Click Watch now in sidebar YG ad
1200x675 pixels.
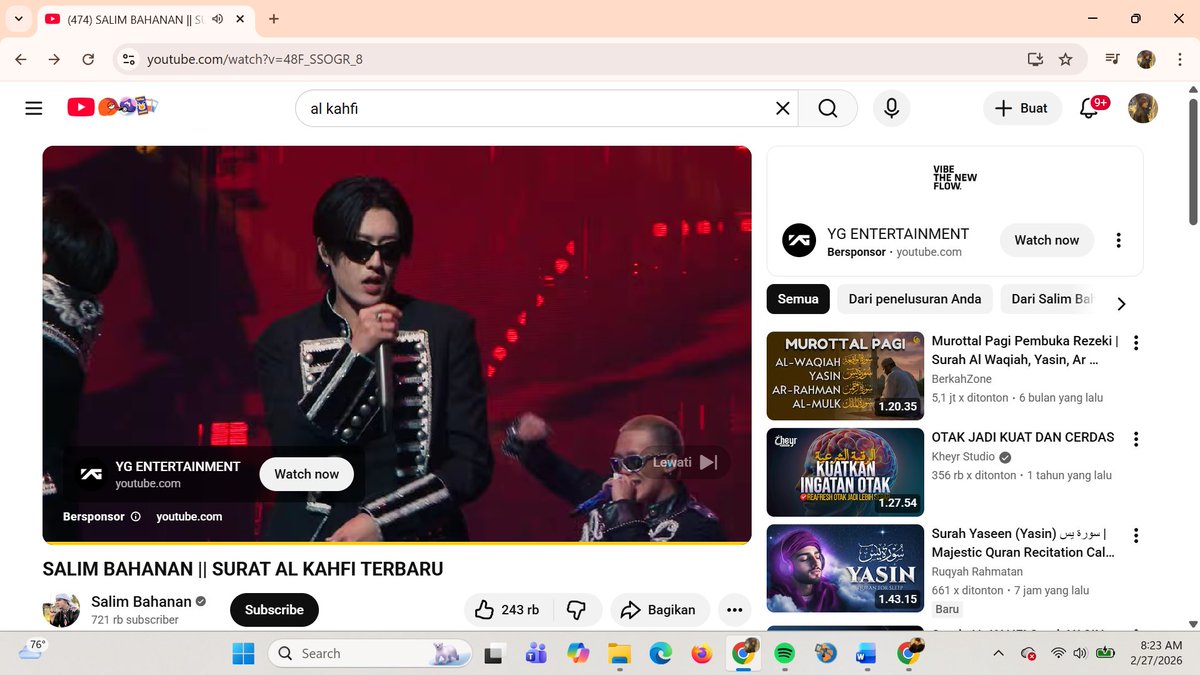(1046, 240)
